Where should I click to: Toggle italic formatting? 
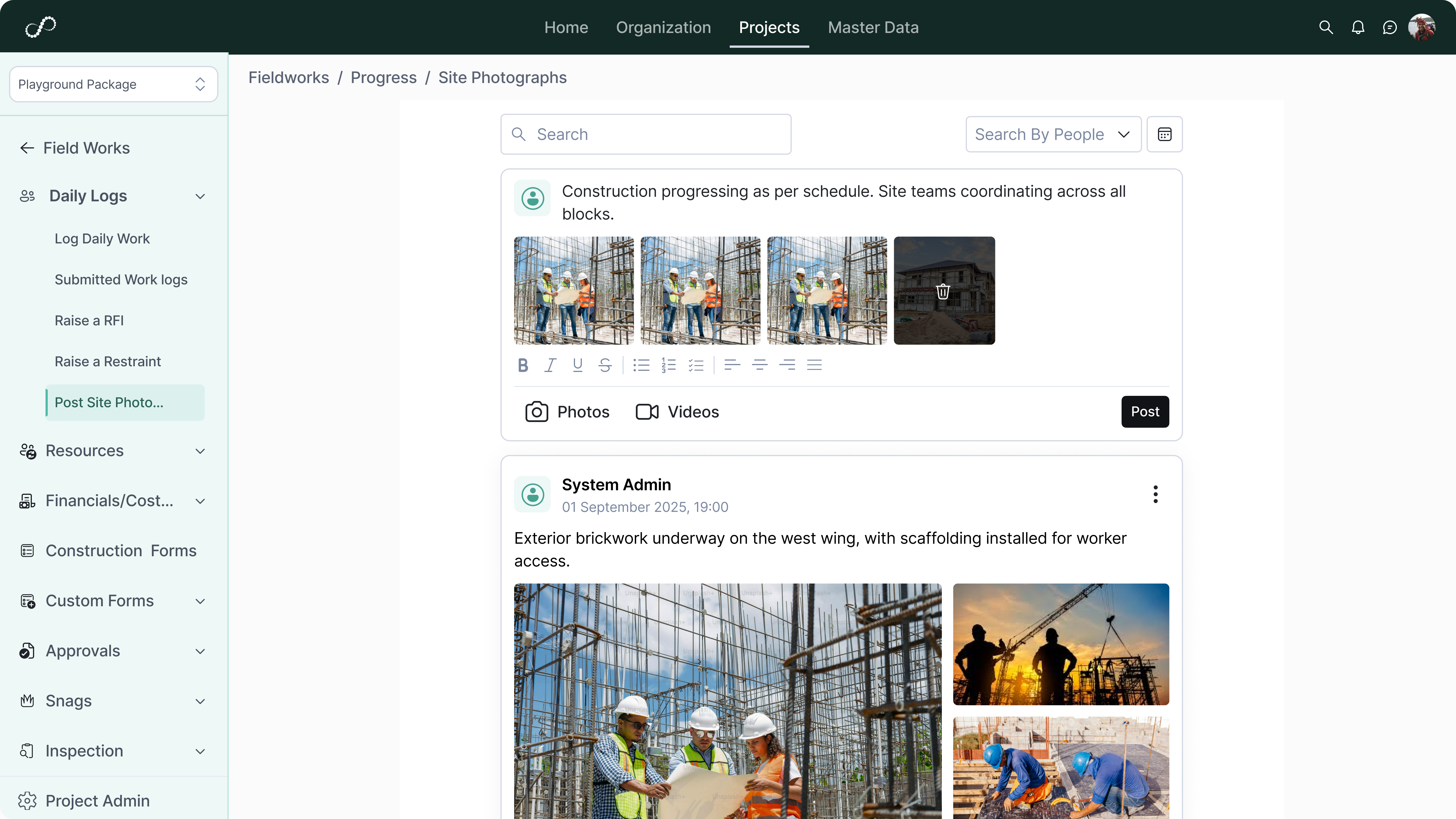(x=550, y=365)
